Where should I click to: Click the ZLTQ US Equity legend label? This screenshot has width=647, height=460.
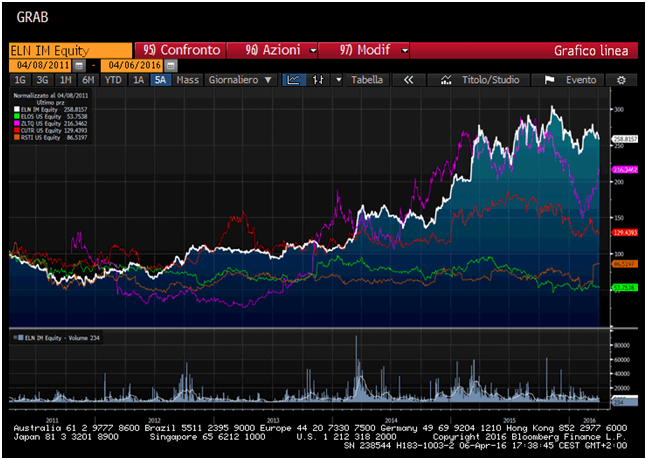41,123
